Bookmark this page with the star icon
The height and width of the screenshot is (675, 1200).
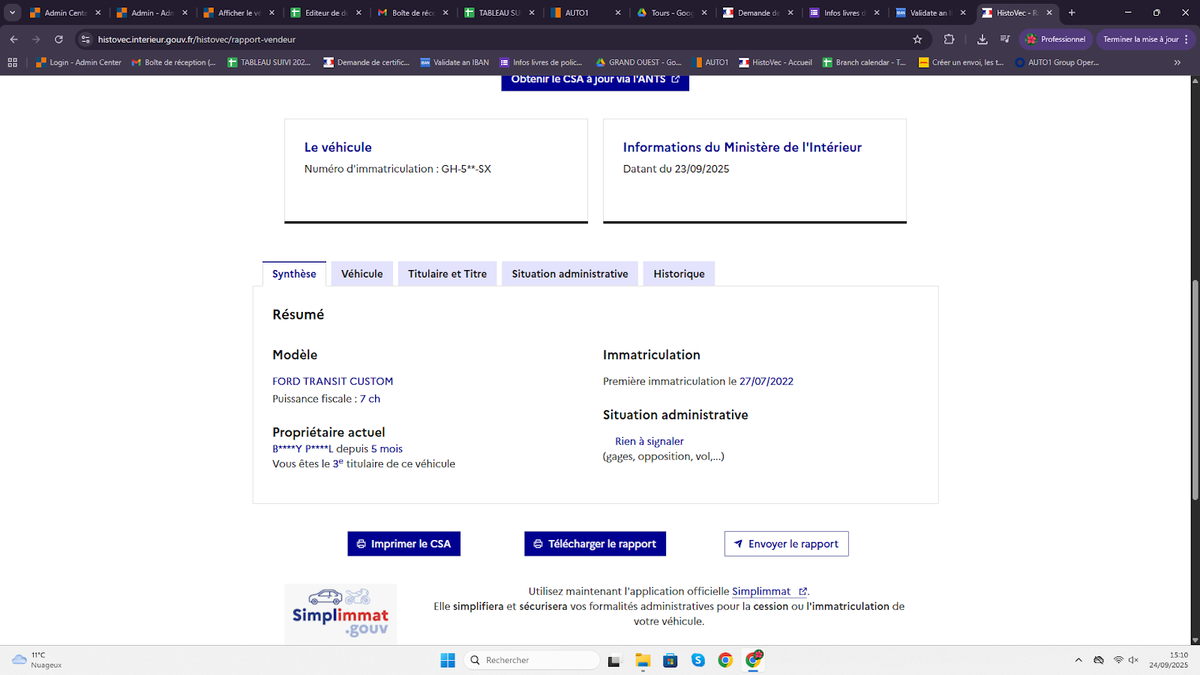click(918, 39)
